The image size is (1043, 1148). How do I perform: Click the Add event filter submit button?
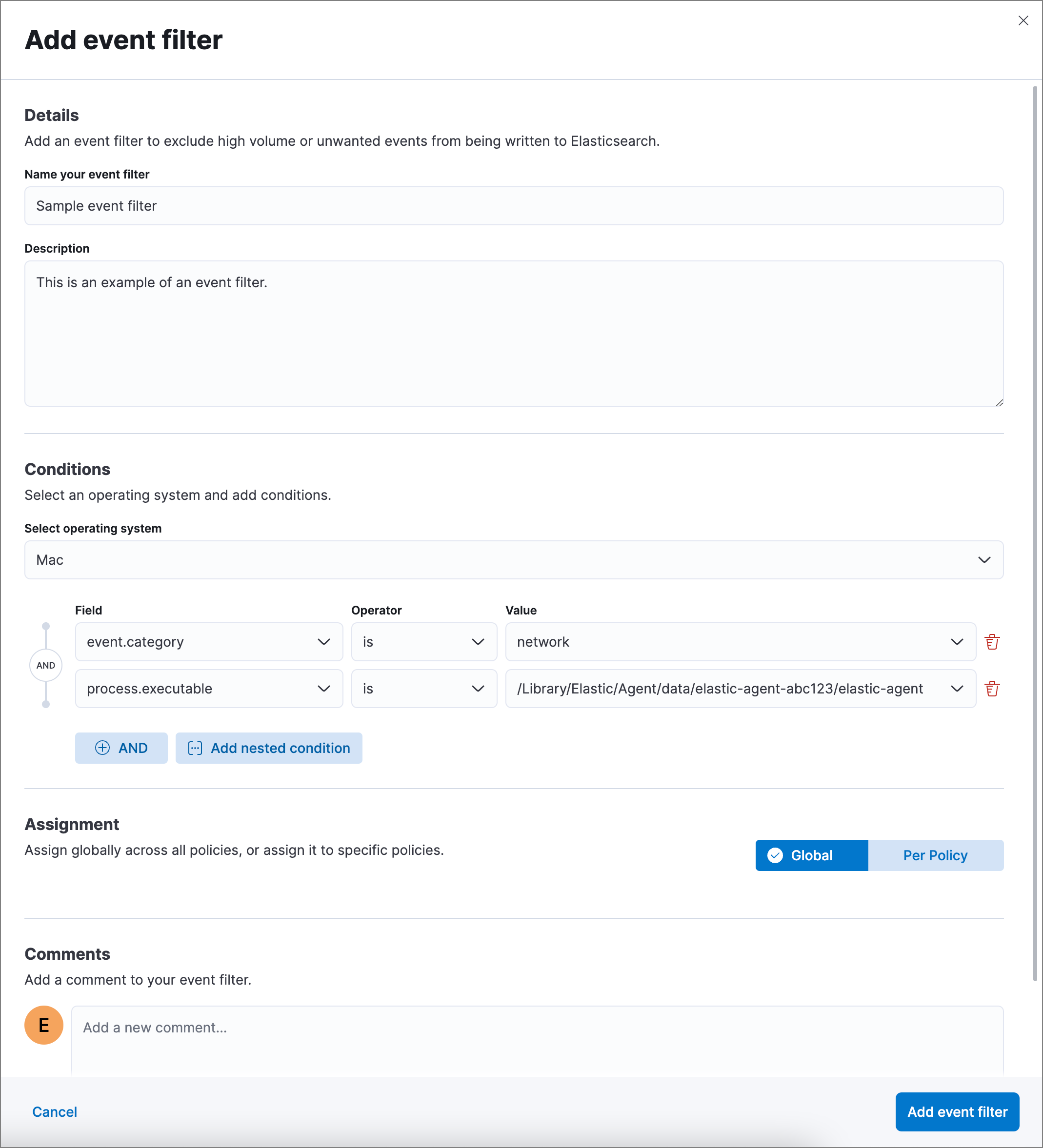tap(957, 1111)
